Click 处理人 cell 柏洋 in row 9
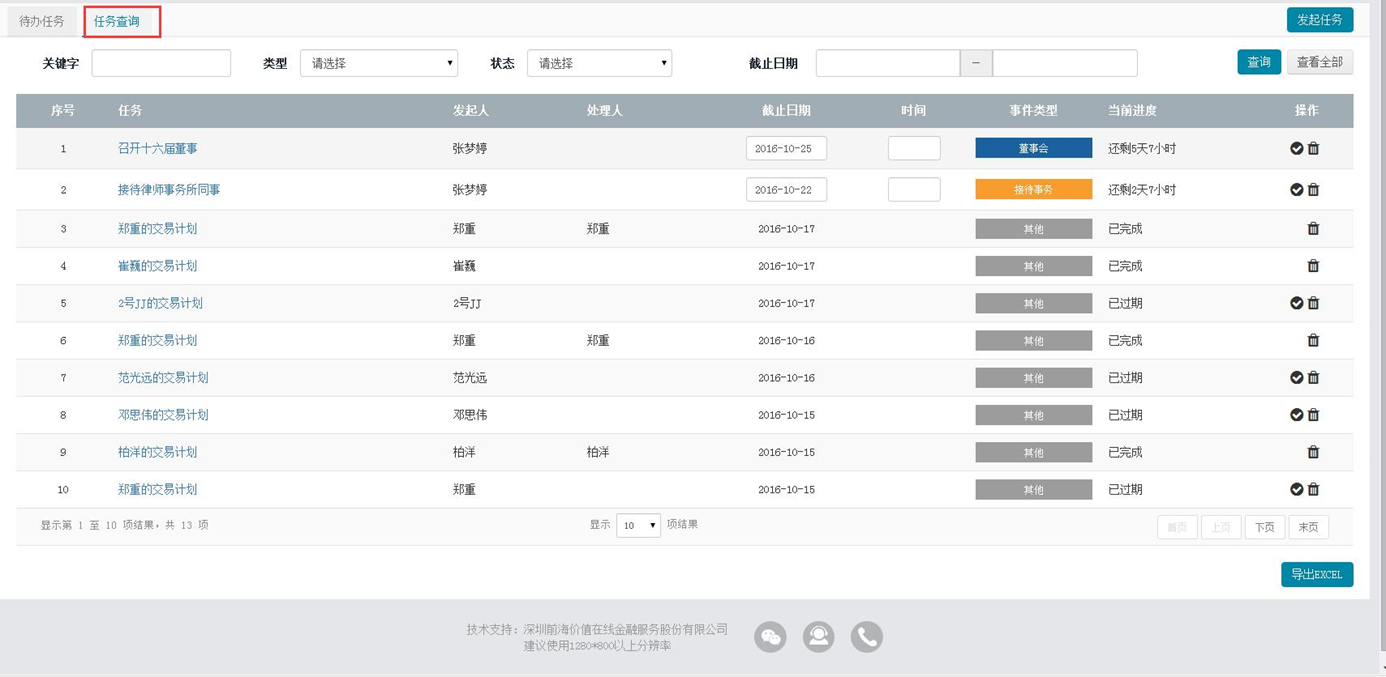Image resolution: width=1386 pixels, height=677 pixels. click(598, 452)
